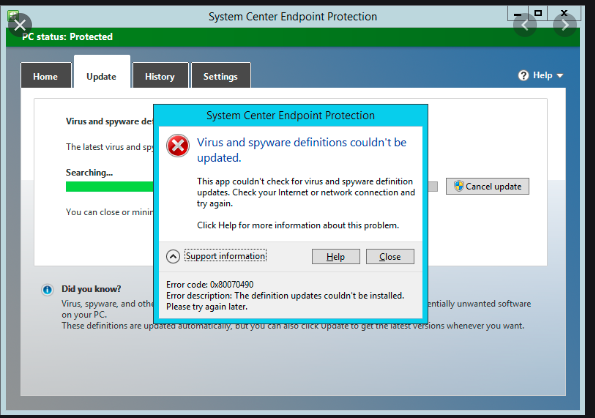This screenshot has height=418, width=595.
Task: Click 'Virus and spyware definitions couldn't be updated' heading
Action: (x=302, y=150)
